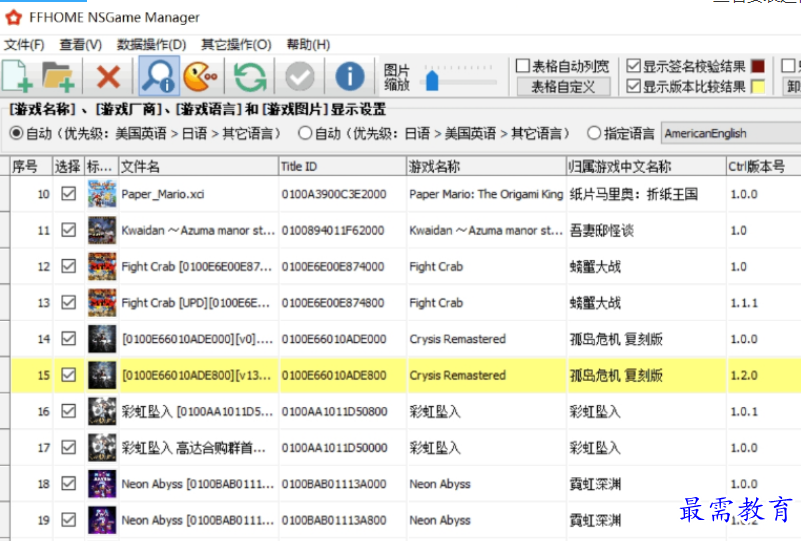Click the green refresh arrows icon

tap(250, 77)
